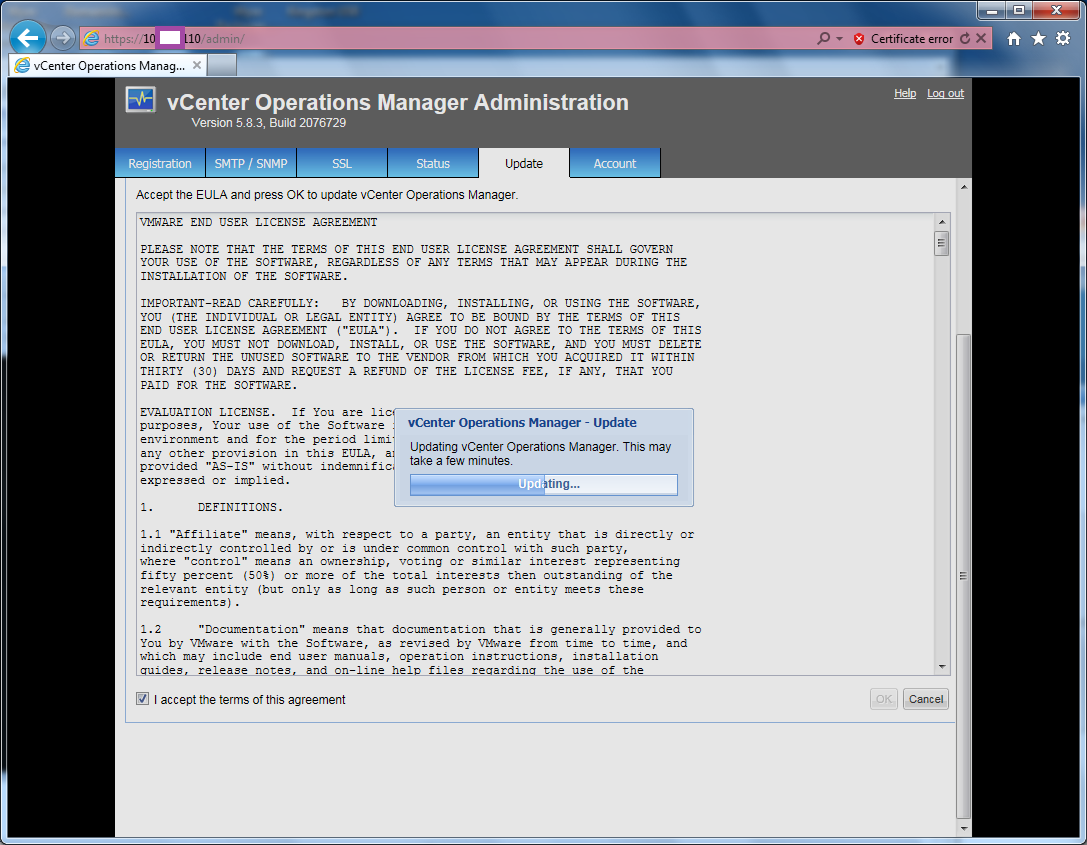This screenshot has height=845, width=1087.
Task: Open the browser Tools gear icon
Action: (x=1063, y=39)
